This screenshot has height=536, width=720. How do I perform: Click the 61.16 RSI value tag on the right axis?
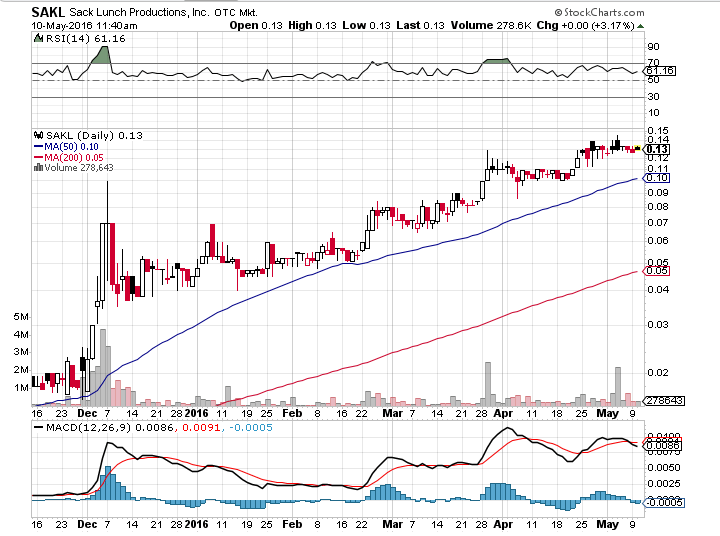point(660,71)
